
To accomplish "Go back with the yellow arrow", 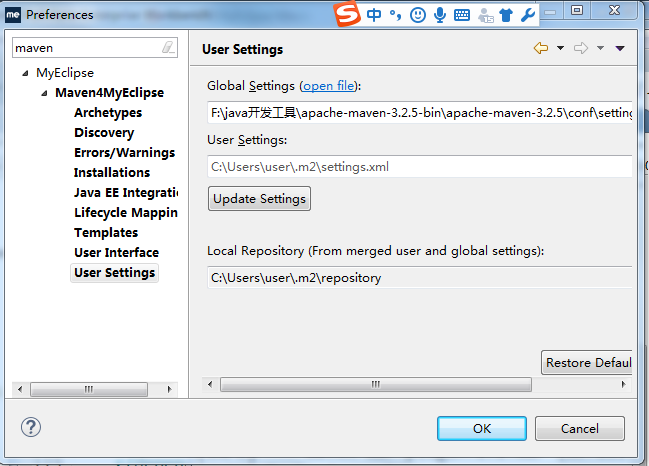I will point(541,48).
